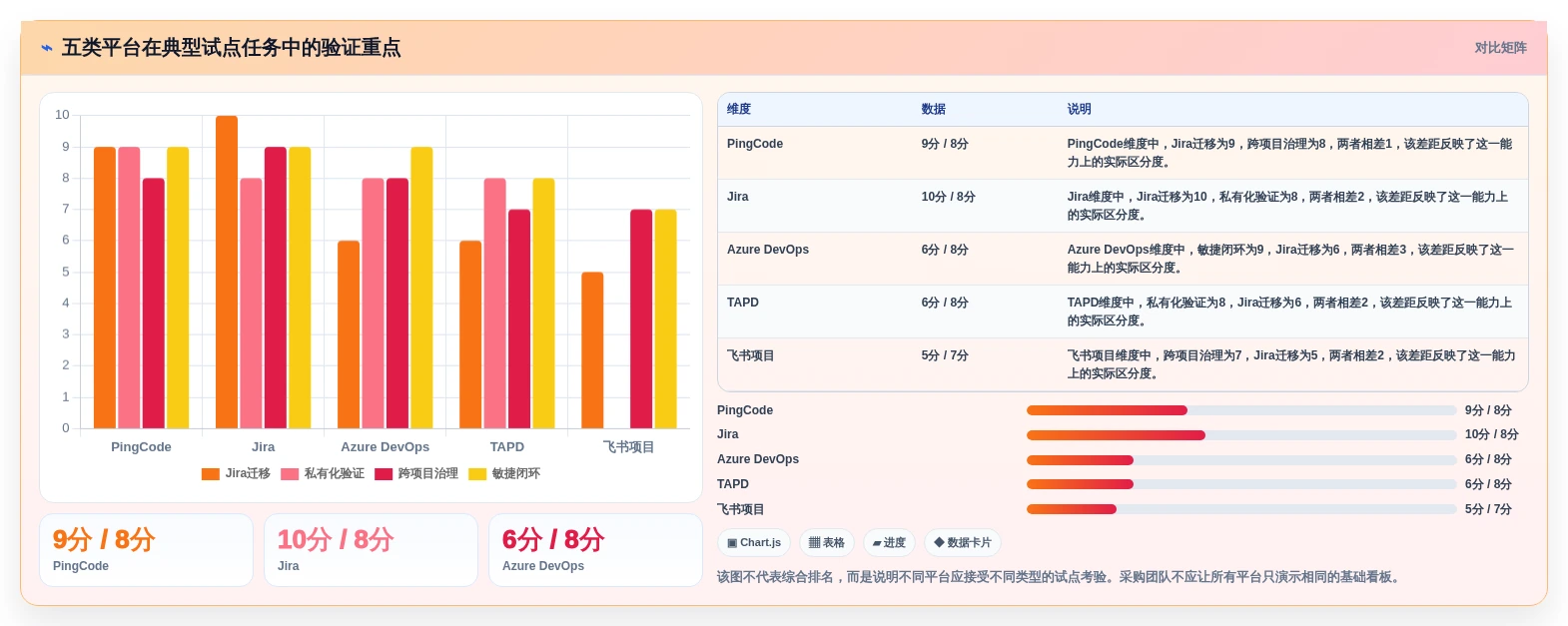Click the PingCode progress bar
The image size is (1568, 626).
pyautogui.click(x=1241, y=410)
